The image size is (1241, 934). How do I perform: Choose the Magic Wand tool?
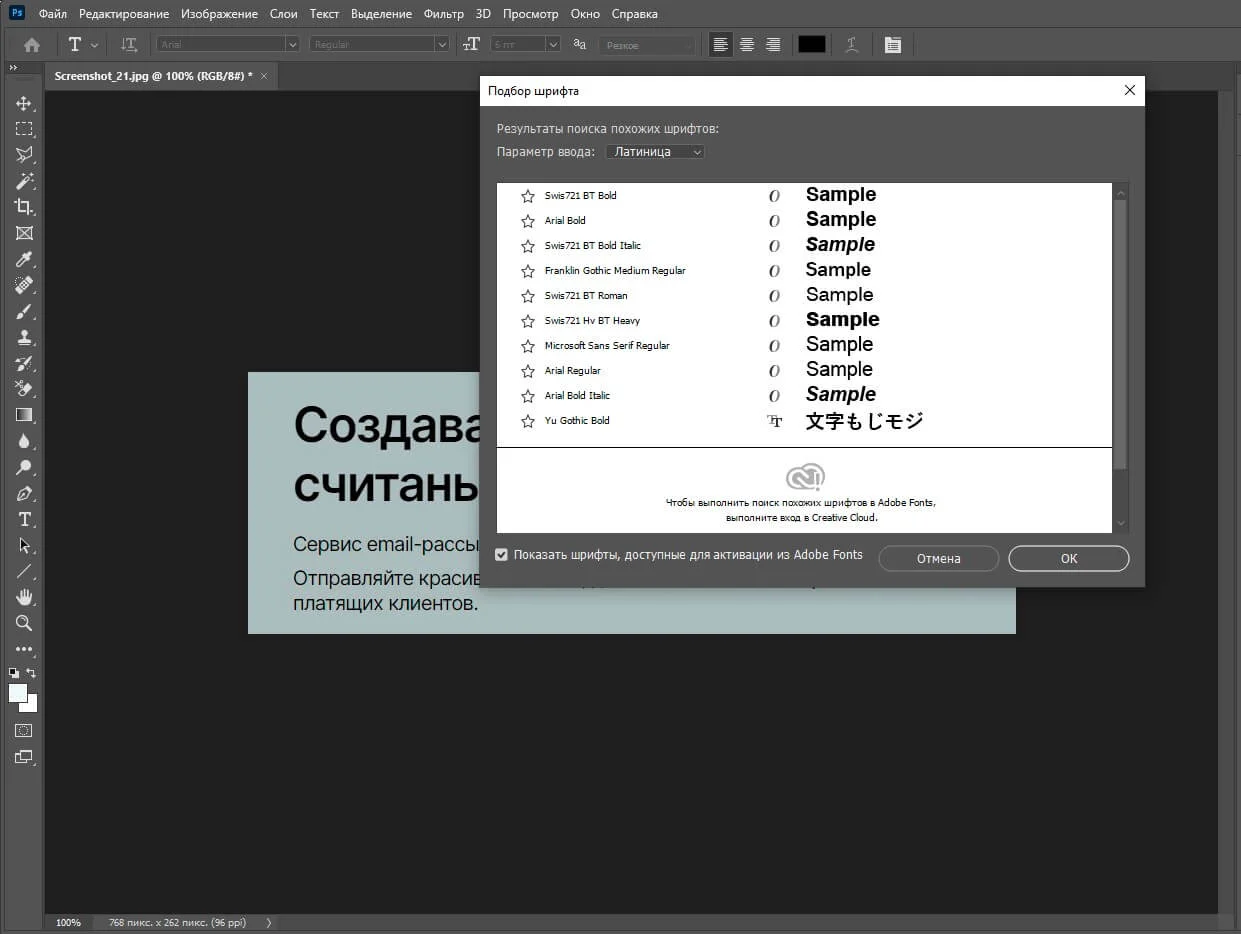click(x=24, y=181)
